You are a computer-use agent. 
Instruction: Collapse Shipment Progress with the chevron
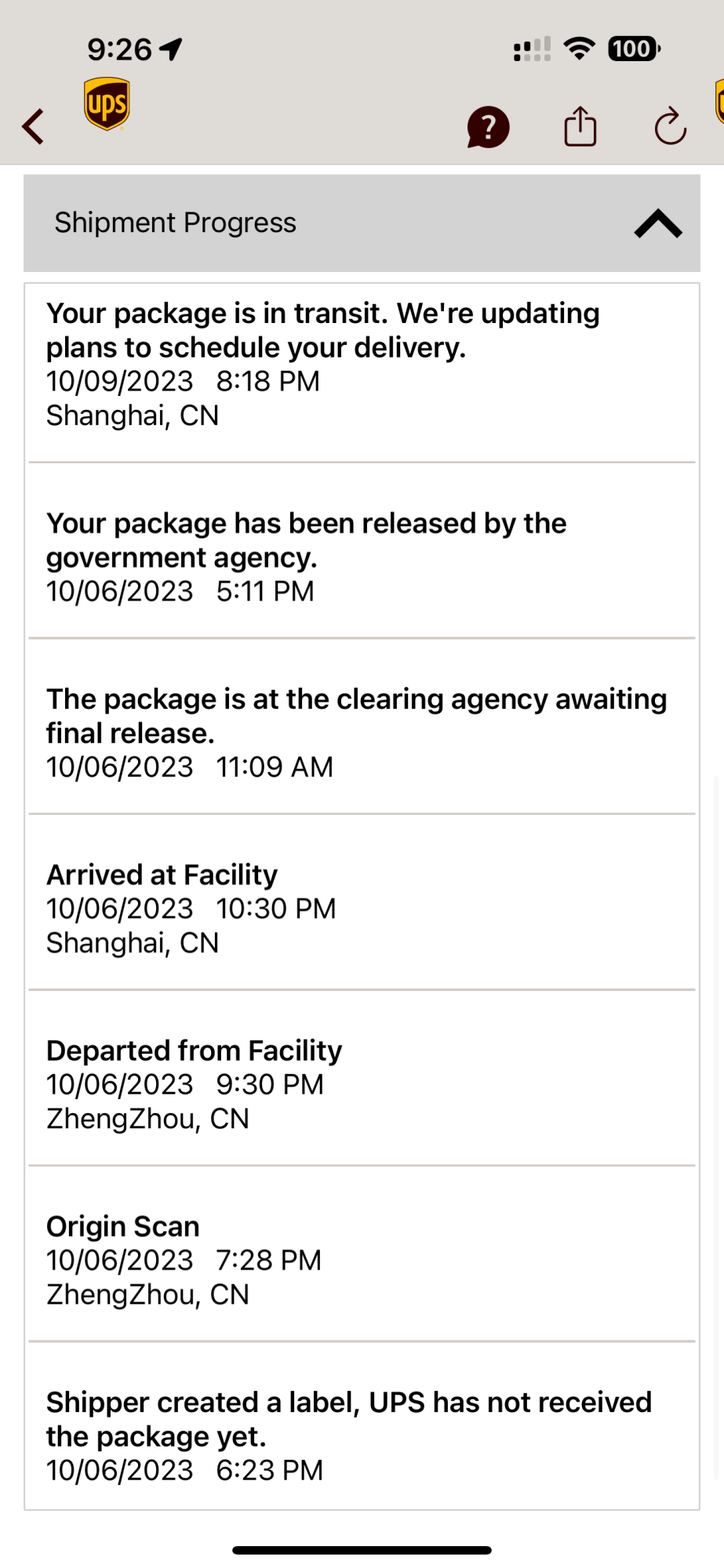click(658, 223)
